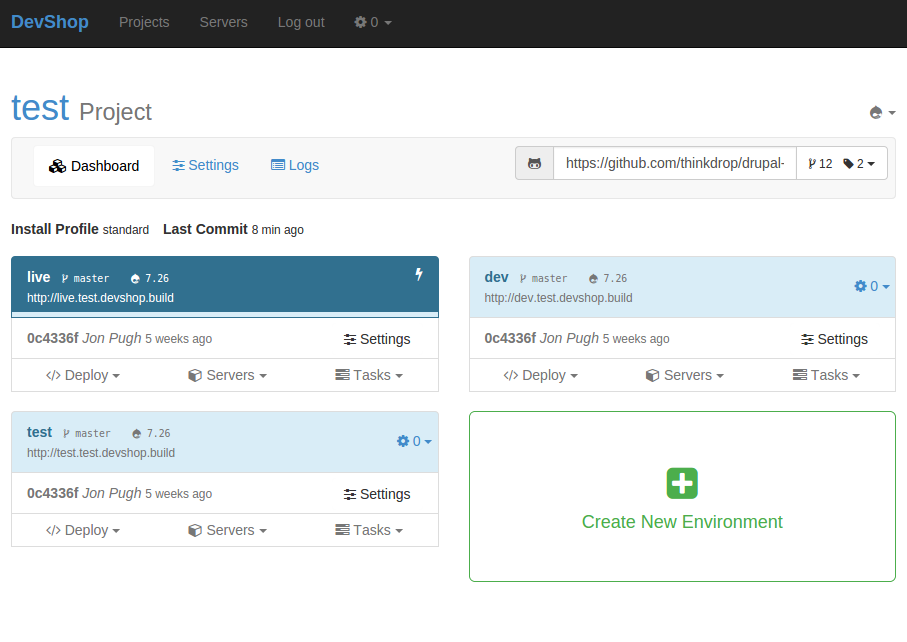
Task: Expand Tasks dropdown for test environment
Action: point(369,530)
